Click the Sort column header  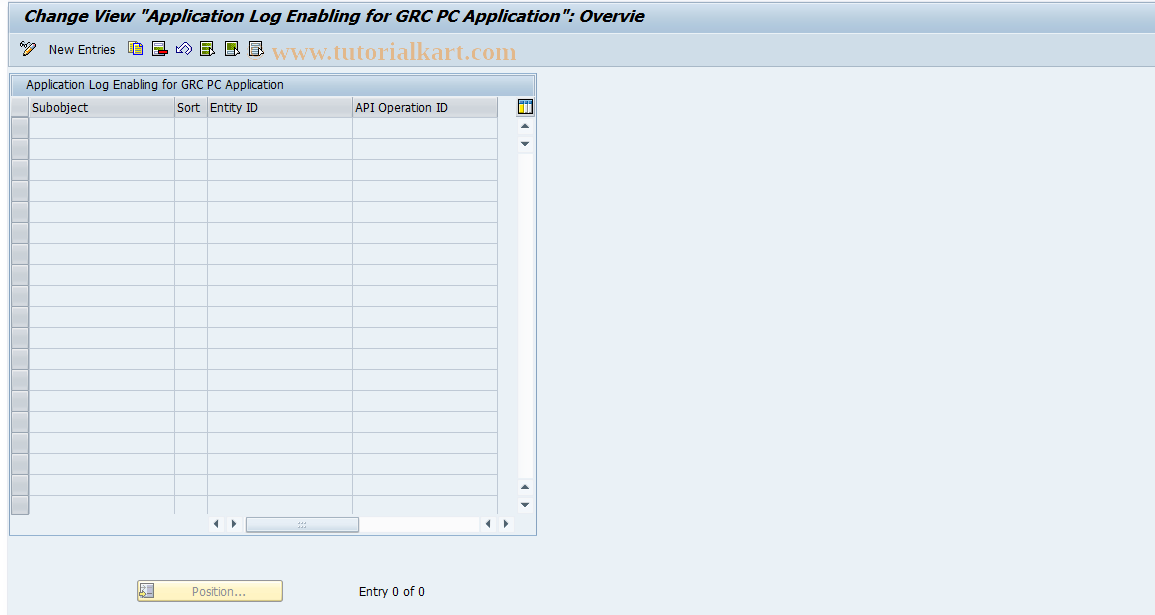tap(191, 108)
